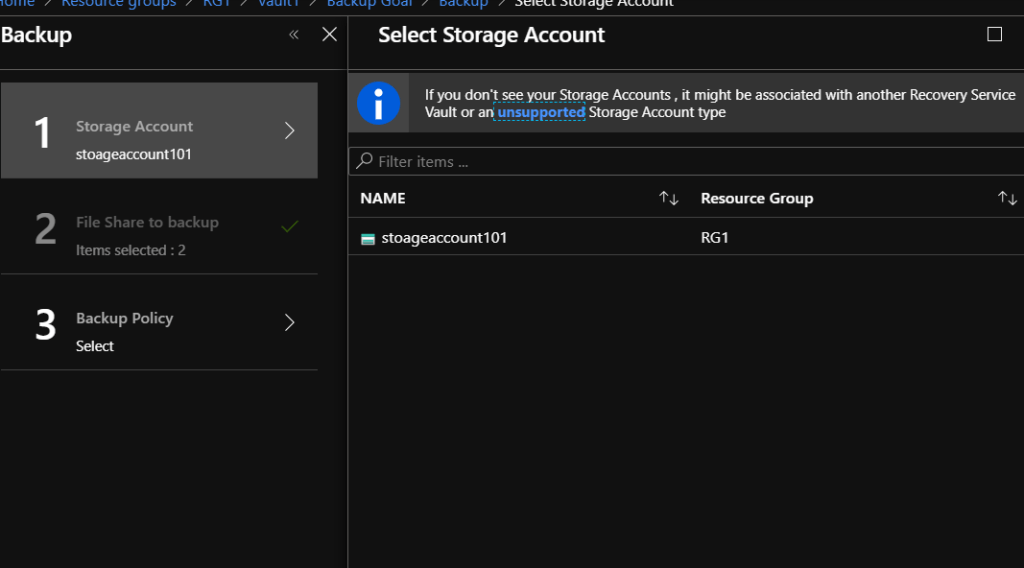Open step 2 File Share to backup
Image resolution: width=1024 pixels, height=568 pixels.
[147, 223]
